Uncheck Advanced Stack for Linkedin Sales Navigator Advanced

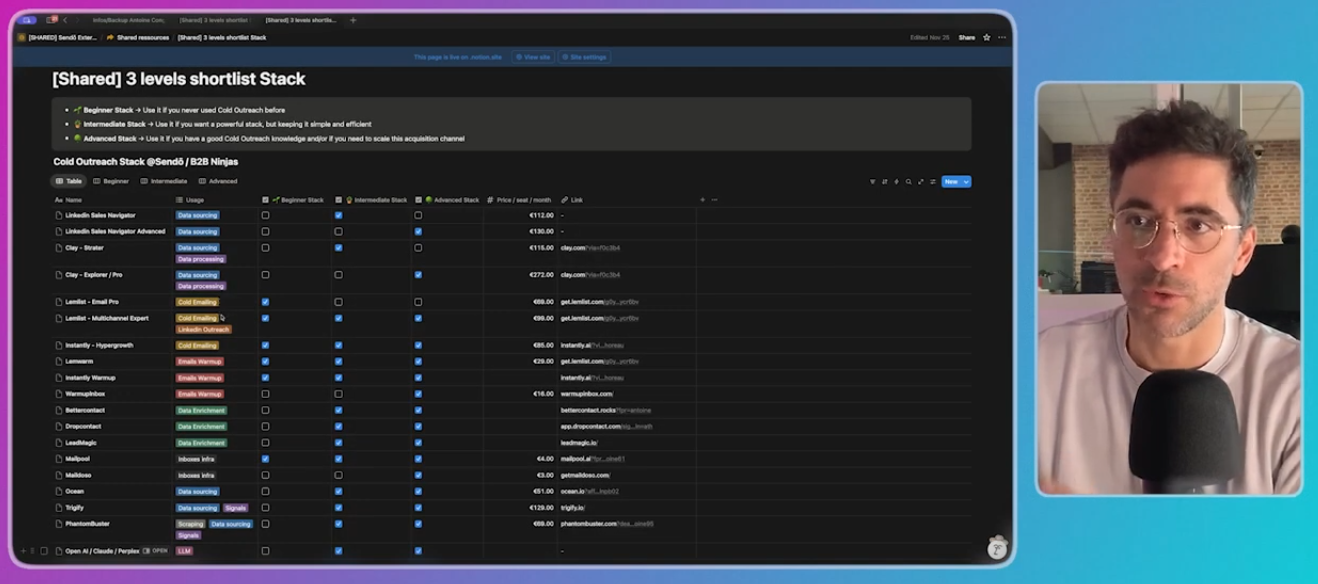click(418, 231)
